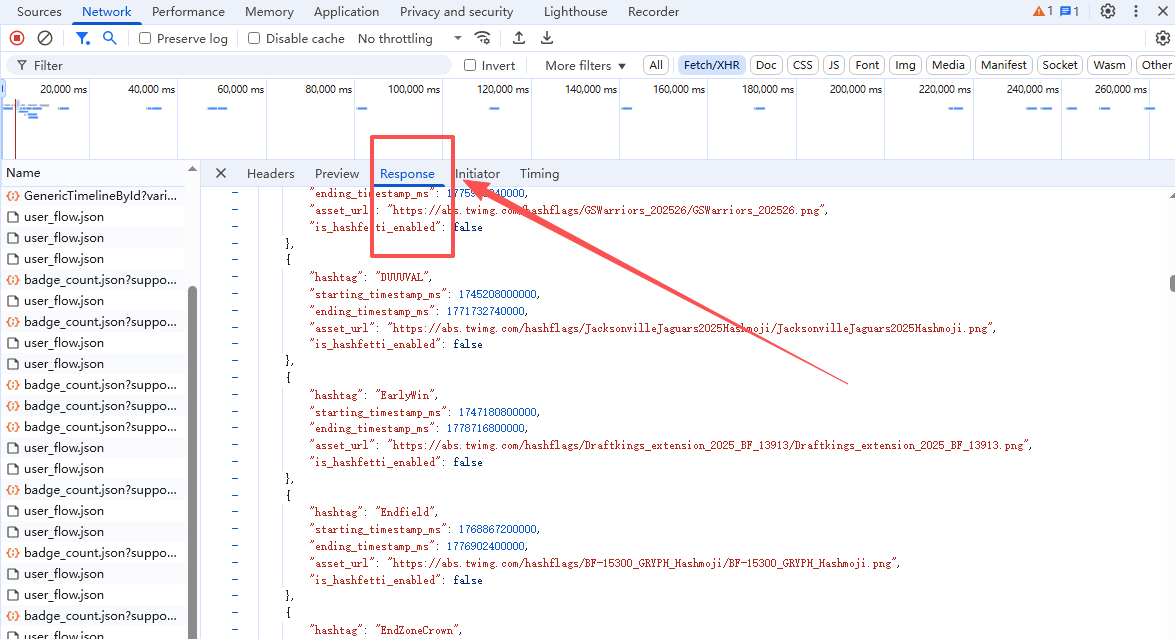Open the Recorder panel
The height and width of the screenshot is (639, 1175).
(653, 11)
